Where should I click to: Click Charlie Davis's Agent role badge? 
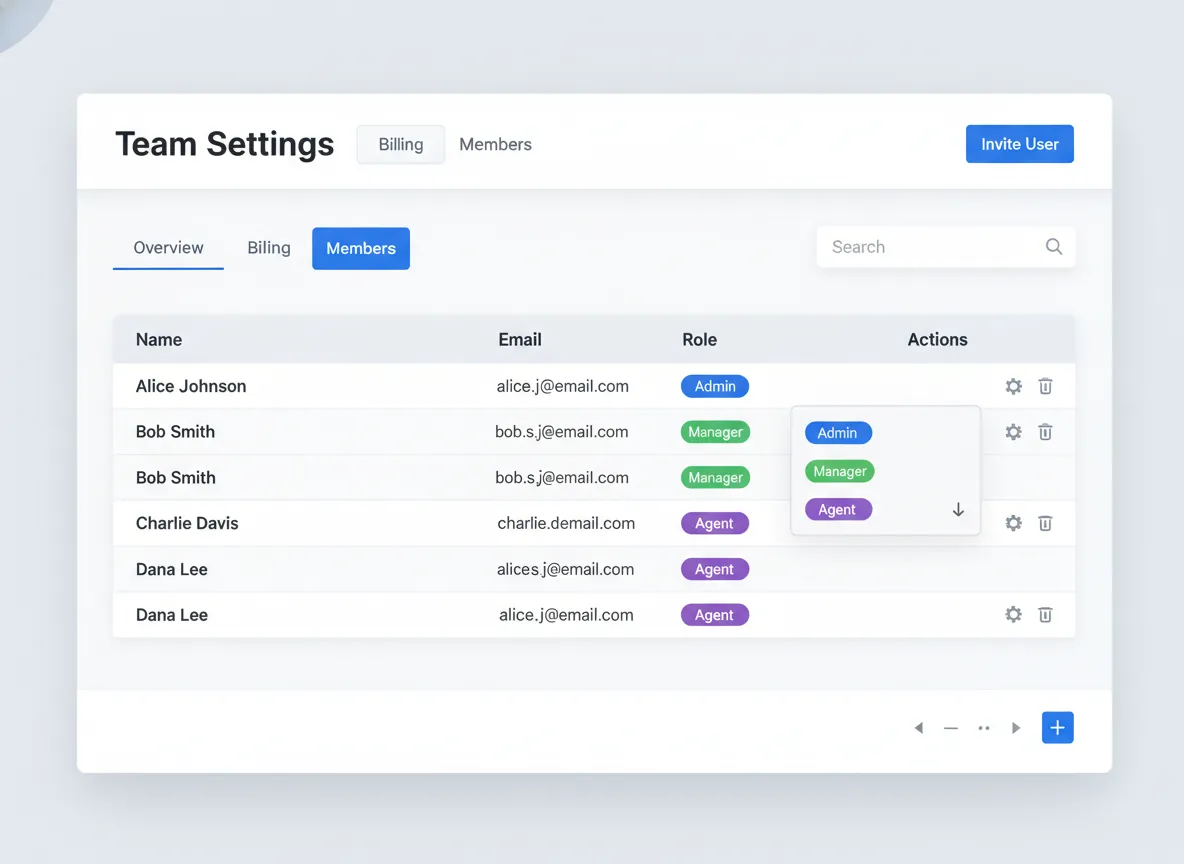[x=715, y=523]
